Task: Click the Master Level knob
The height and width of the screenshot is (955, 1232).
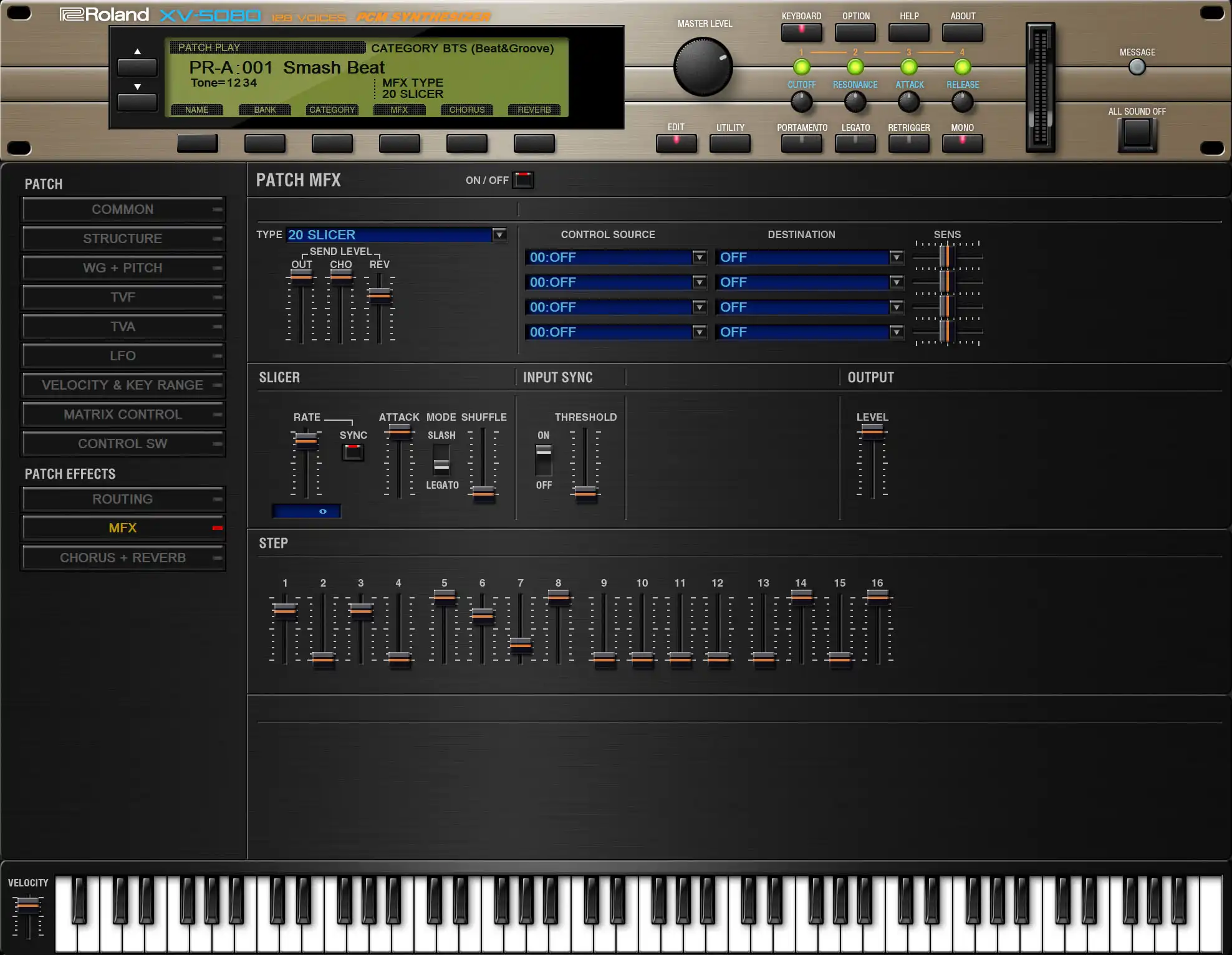Action: click(x=703, y=67)
